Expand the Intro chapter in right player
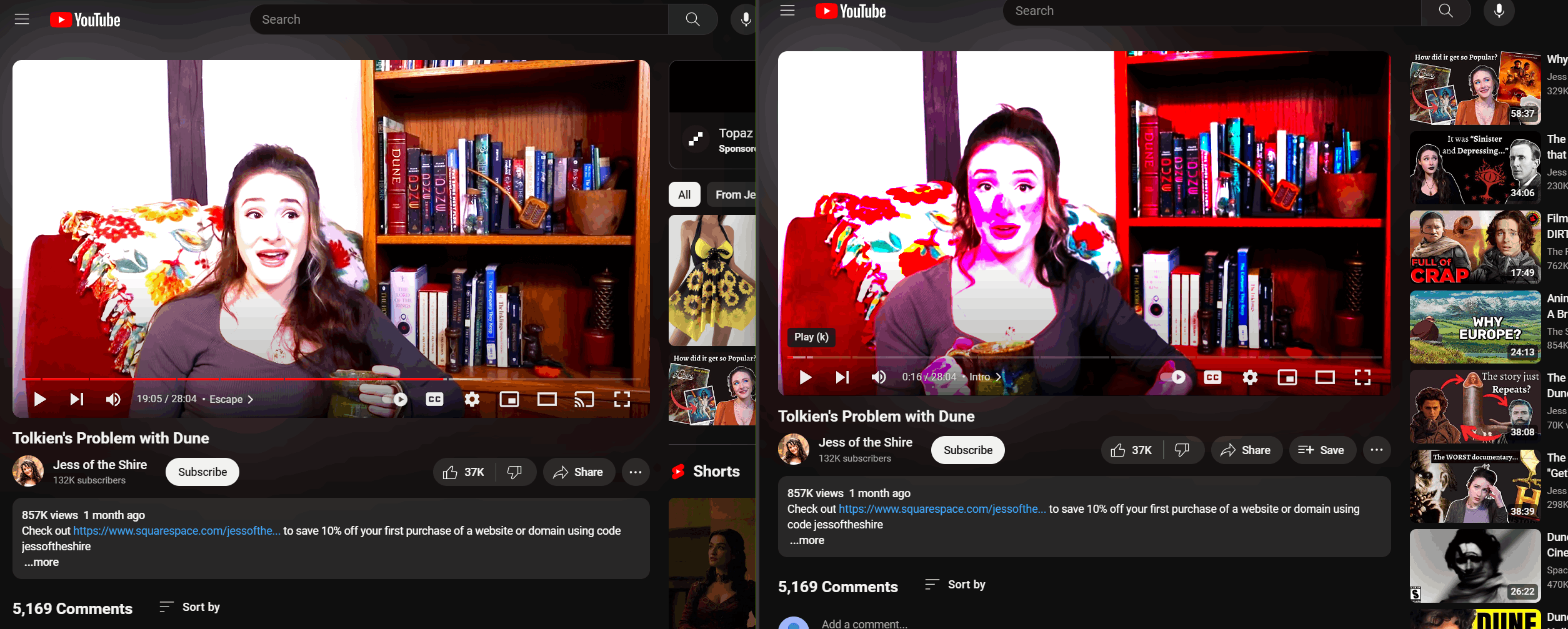The image size is (1568, 629). pyautogui.click(x=986, y=377)
